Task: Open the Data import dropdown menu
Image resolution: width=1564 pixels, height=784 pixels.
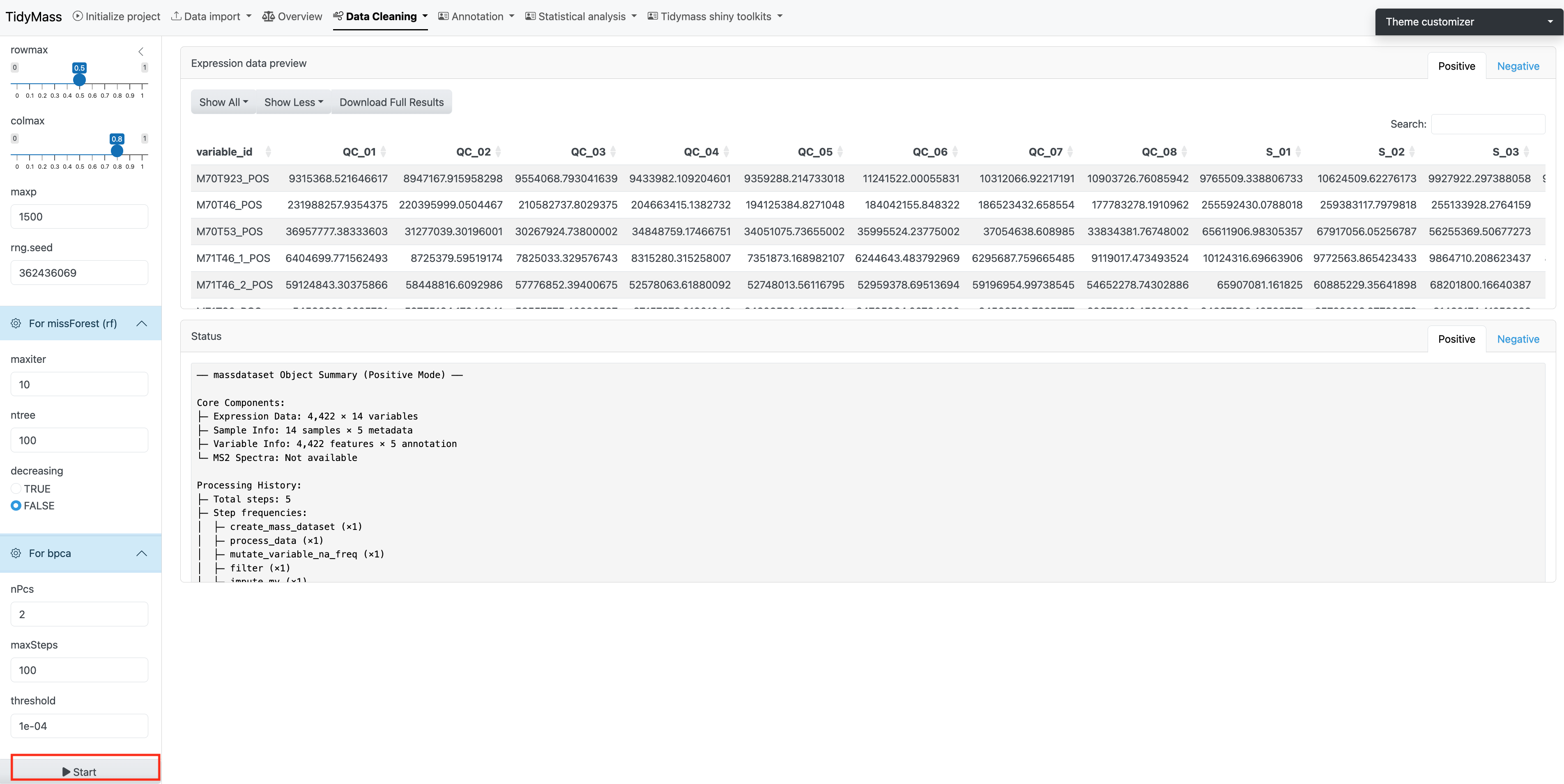Action: click(211, 16)
